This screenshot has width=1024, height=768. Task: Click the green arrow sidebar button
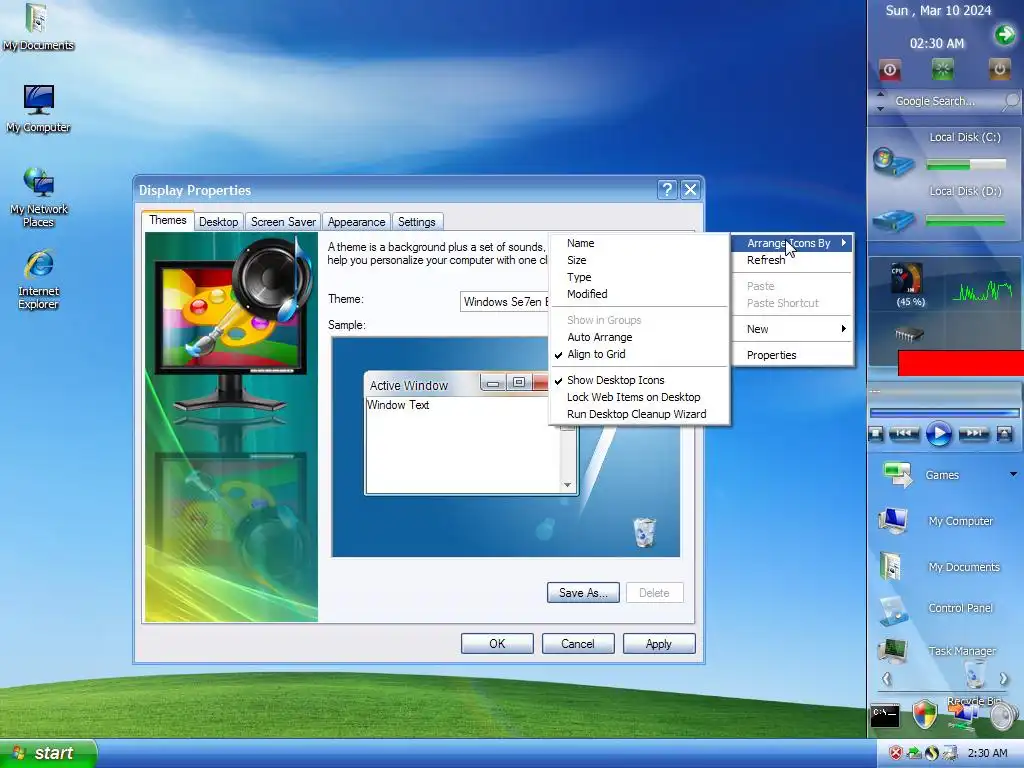1004,34
